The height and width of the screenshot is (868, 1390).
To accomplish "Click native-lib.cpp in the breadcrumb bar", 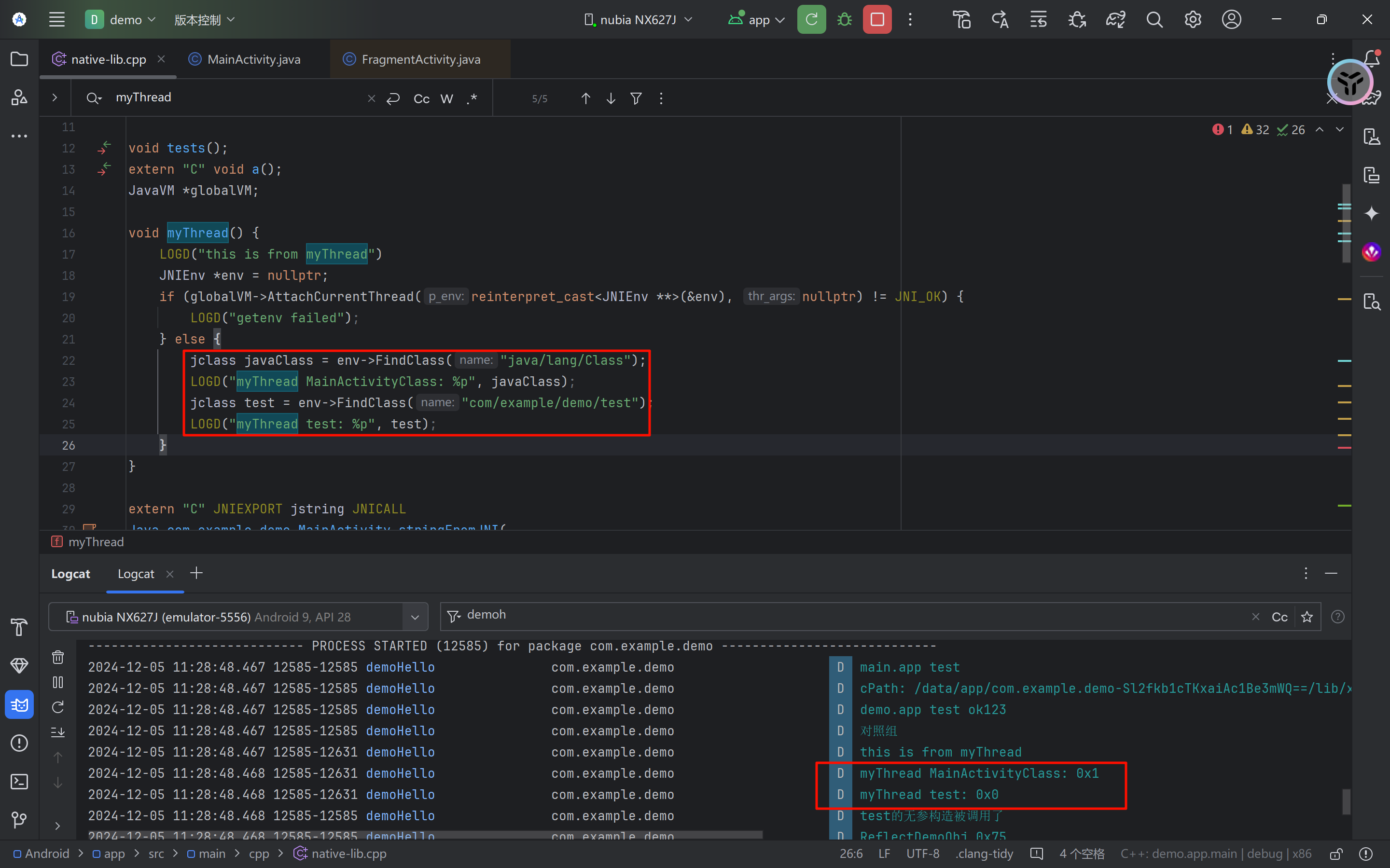I will tap(348, 854).
